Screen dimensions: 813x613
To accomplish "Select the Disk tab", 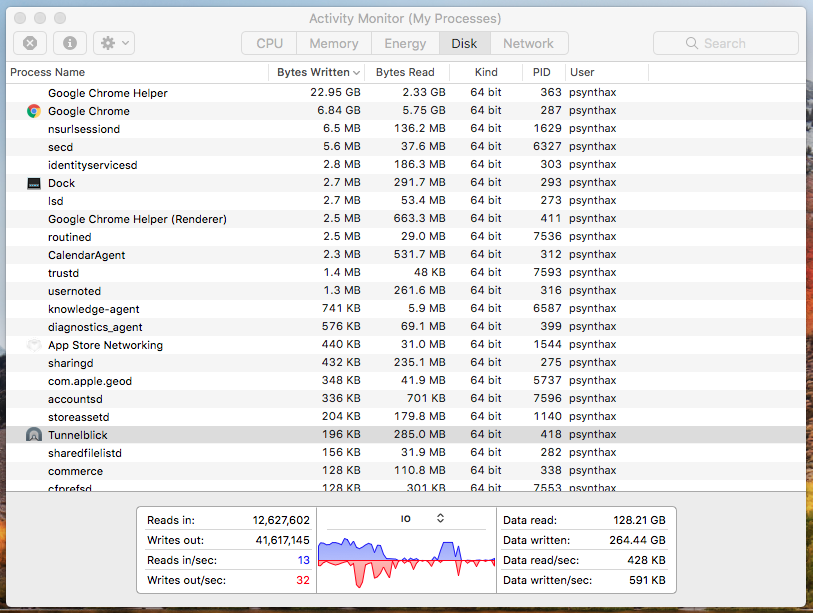I will pyautogui.click(x=464, y=43).
